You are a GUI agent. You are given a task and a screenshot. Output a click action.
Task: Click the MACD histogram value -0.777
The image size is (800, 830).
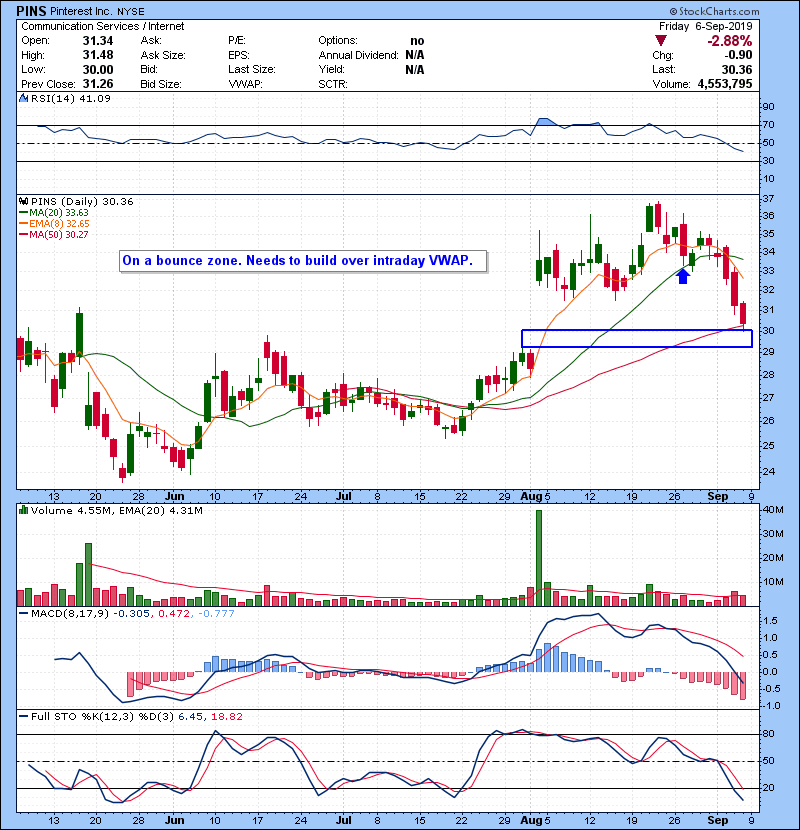click(x=216, y=614)
